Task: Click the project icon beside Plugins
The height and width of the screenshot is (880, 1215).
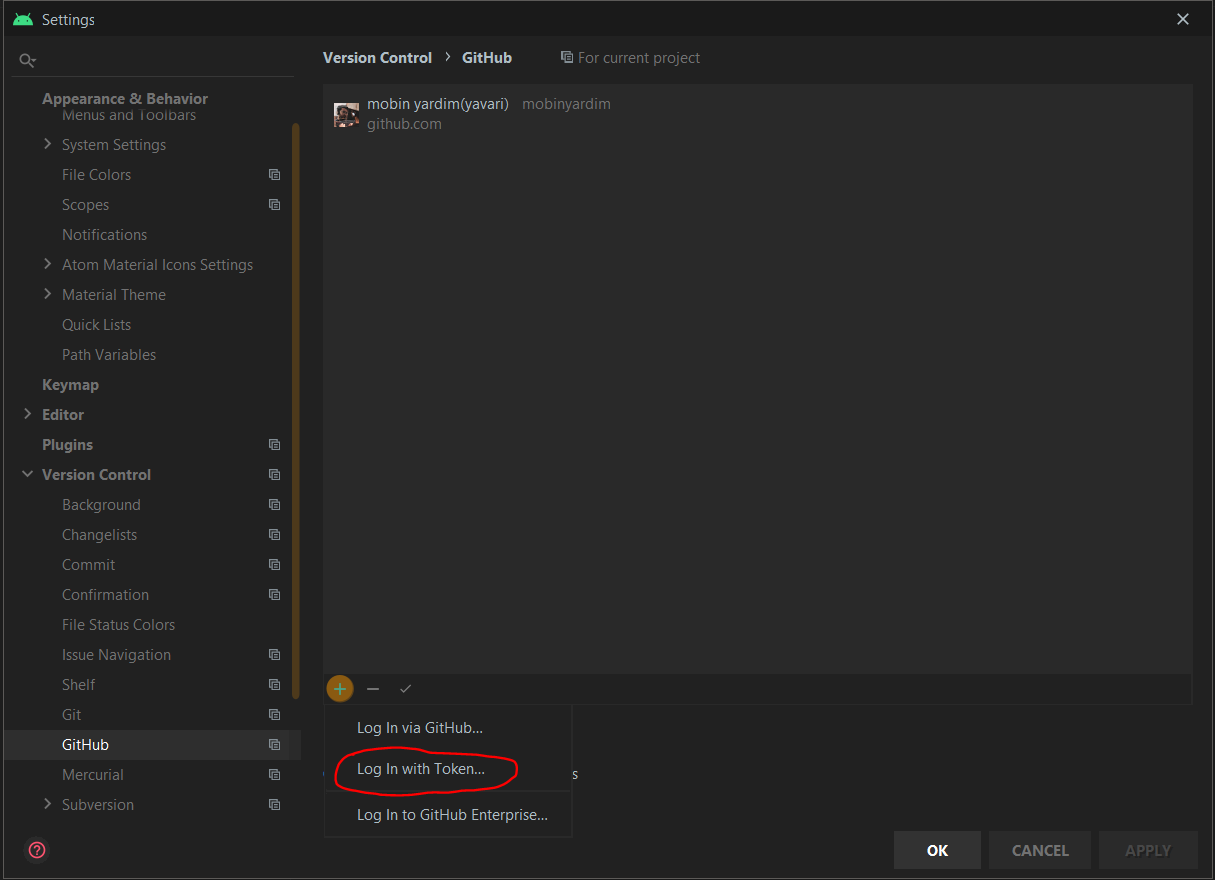Action: tap(274, 445)
